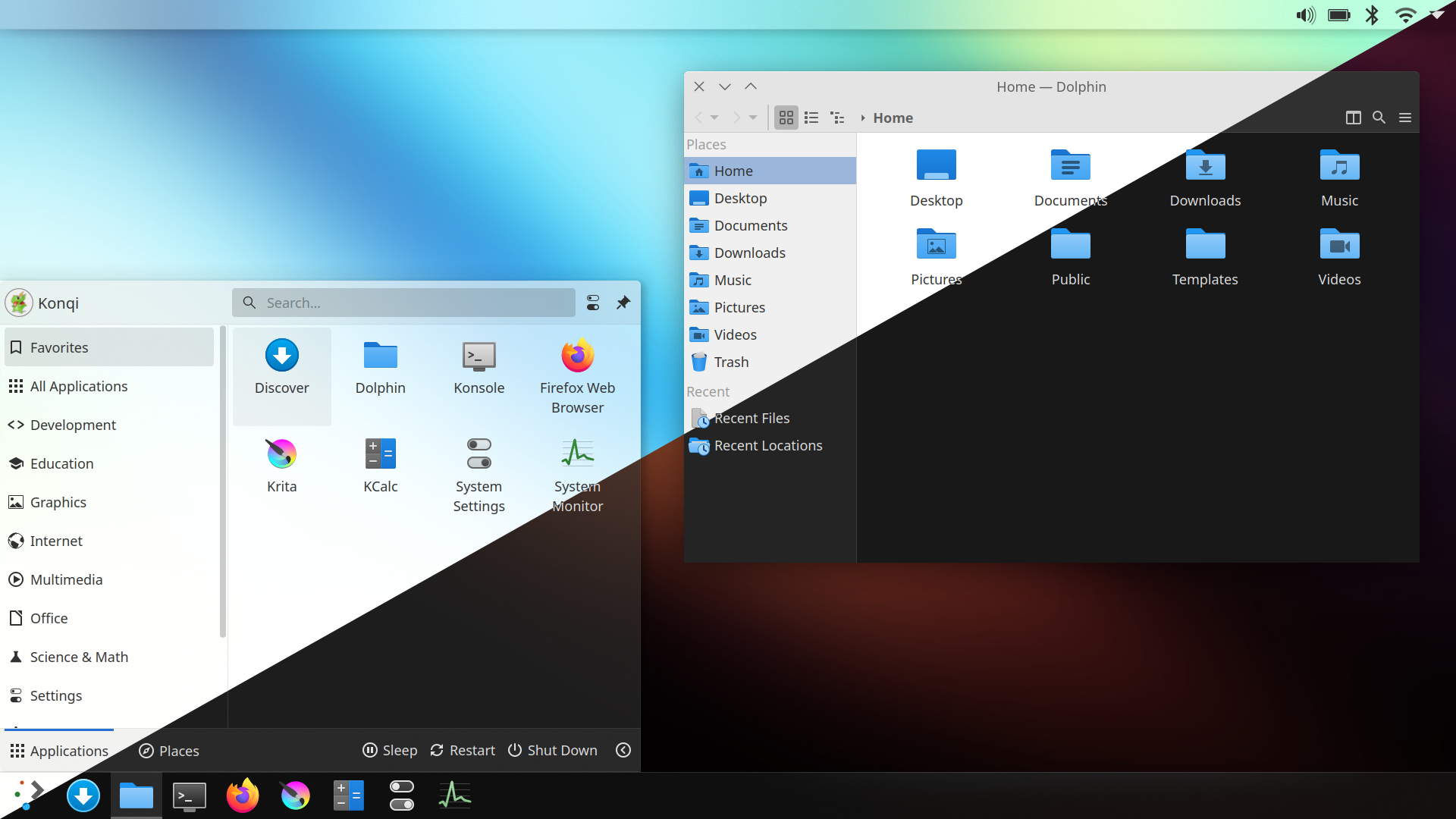Click the Dolphin taskbar icon

coord(136,795)
